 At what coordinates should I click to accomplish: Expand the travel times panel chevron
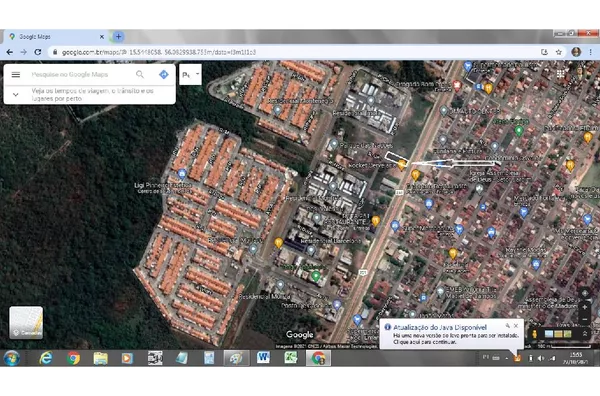[x=16, y=94]
